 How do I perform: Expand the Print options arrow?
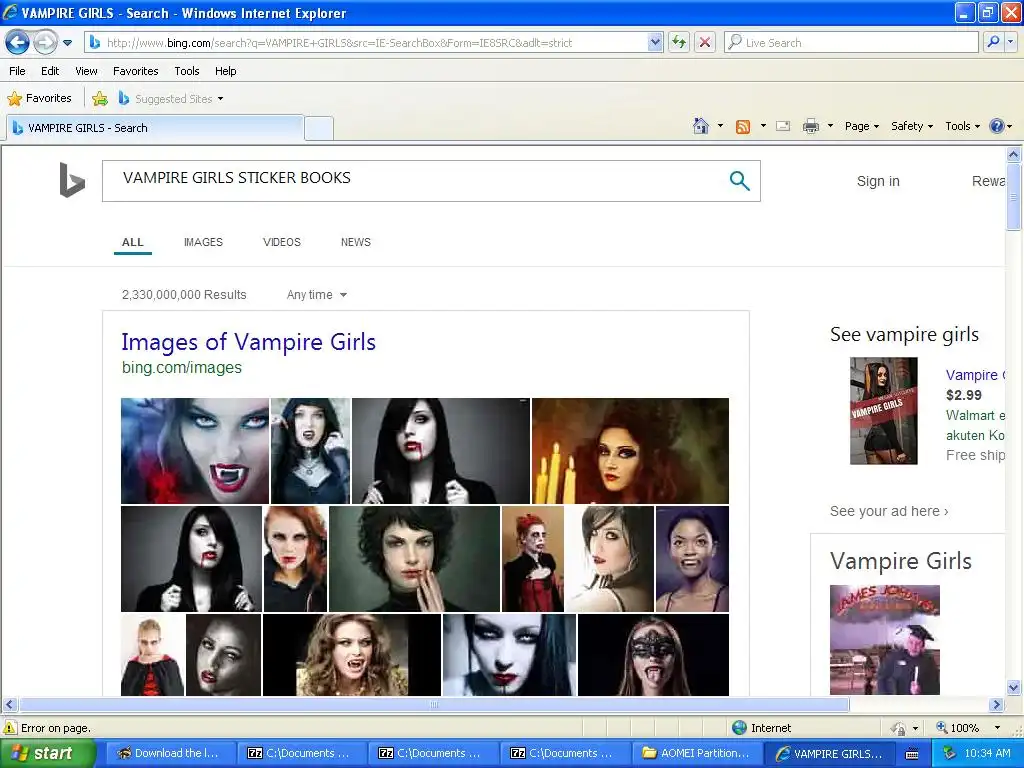[x=830, y=126]
